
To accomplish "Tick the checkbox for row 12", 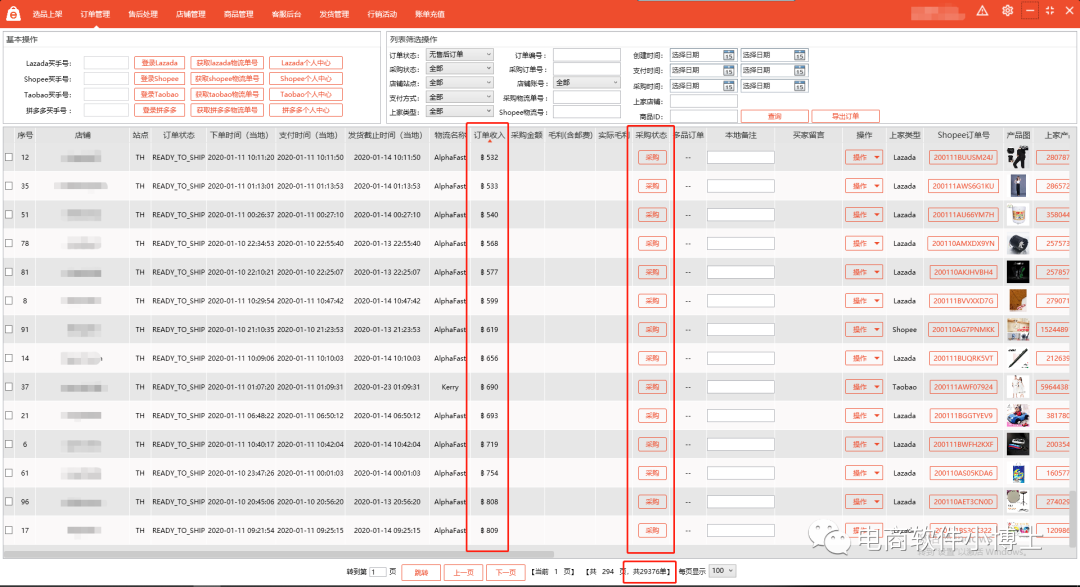I will [9, 157].
